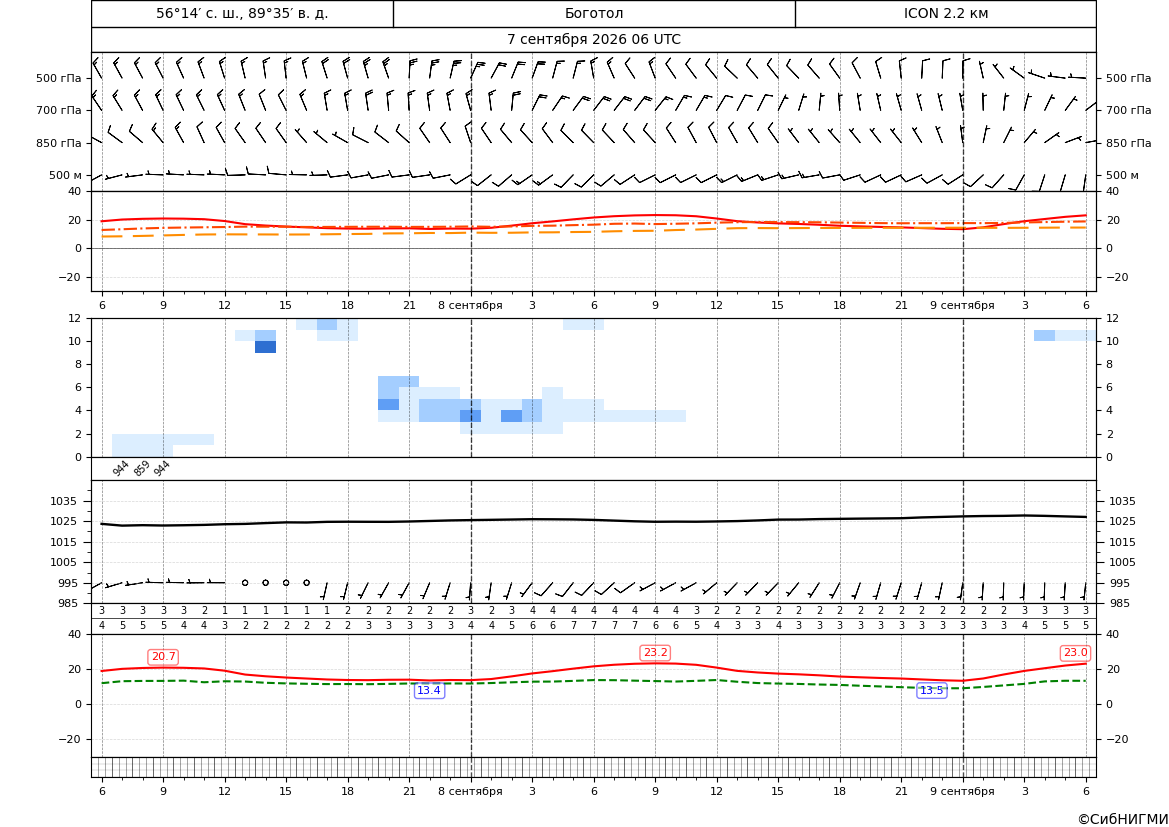This screenshot has height=827, width=1169.
Task: Select the ICON 2.2 км model header
Action: point(945,13)
